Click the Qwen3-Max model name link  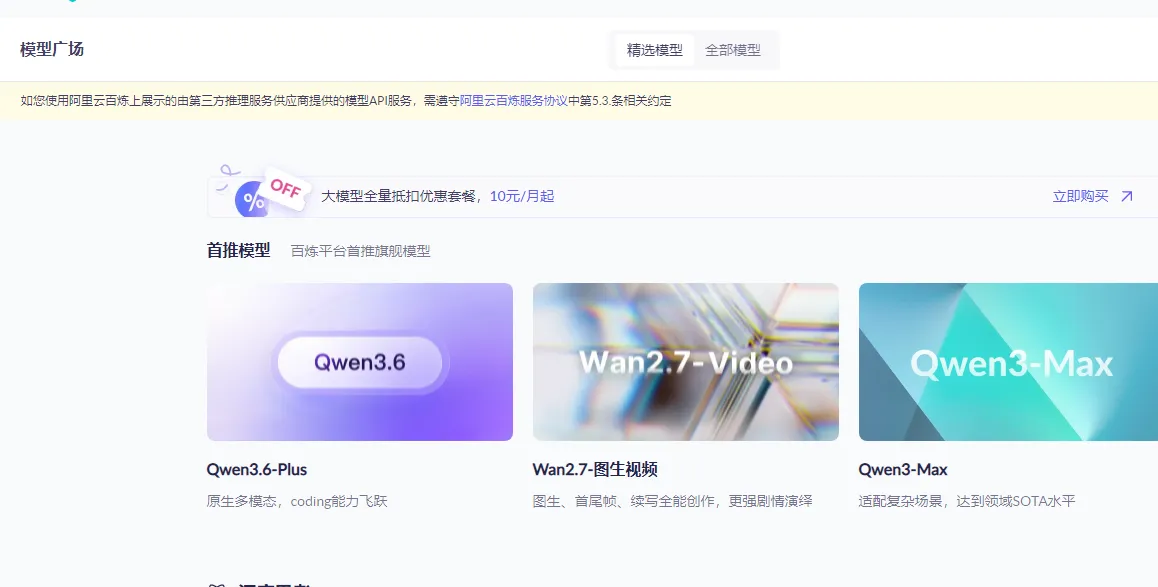click(902, 469)
